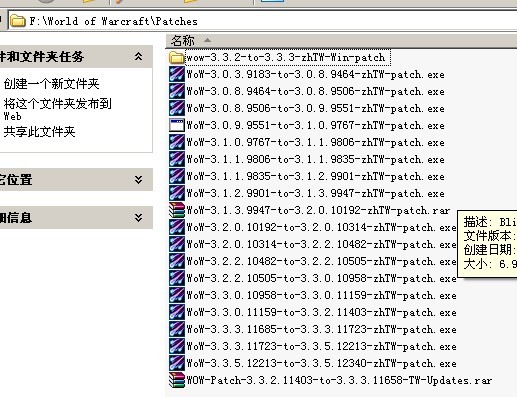This screenshot has height=397, width=517.
Task: Click the WoW-3.1.1.9806-to-3.1.1.9835 patch icon
Action: [177, 159]
